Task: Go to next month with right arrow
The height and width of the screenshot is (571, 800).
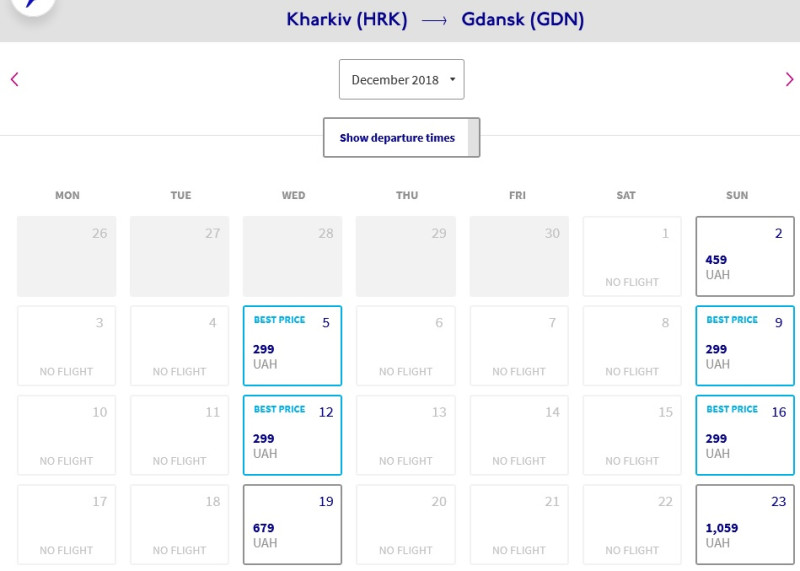Action: (x=789, y=80)
